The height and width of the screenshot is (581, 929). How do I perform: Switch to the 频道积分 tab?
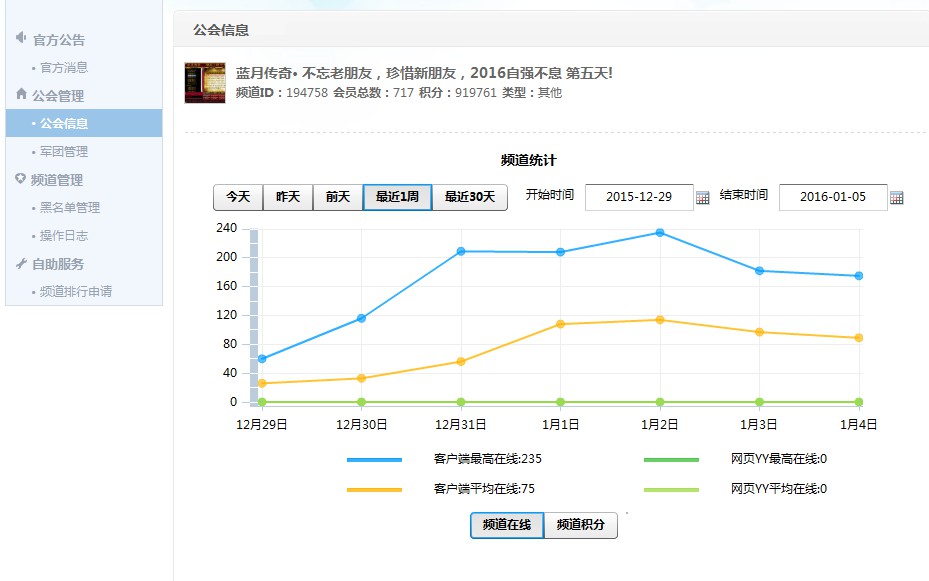tap(581, 525)
